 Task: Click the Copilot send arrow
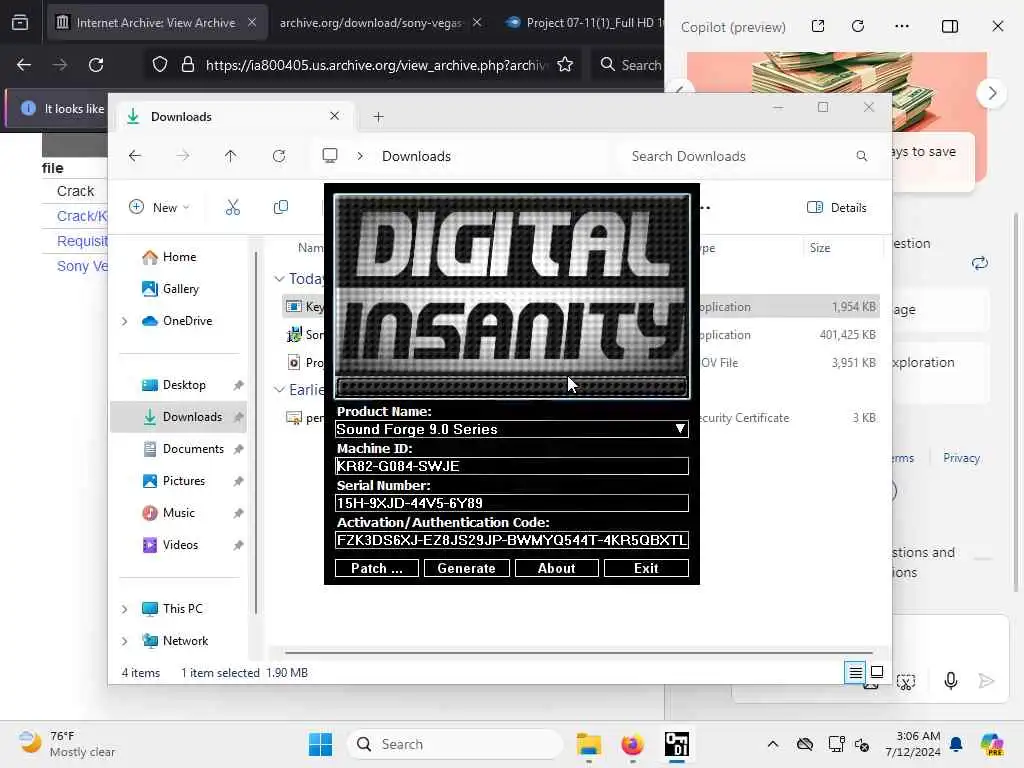tap(986, 681)
